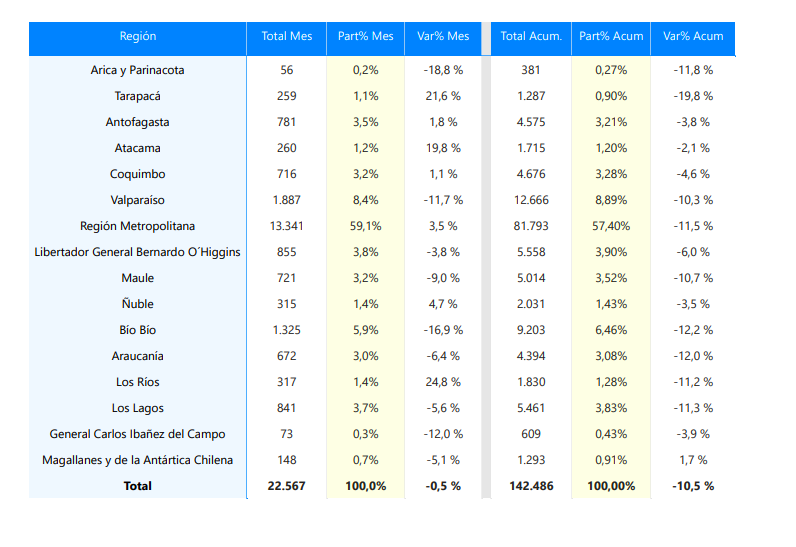The width and height of the screenshot is (796, 547).
Task: Select the Bío Bío region name
Action: coord(138,330)
